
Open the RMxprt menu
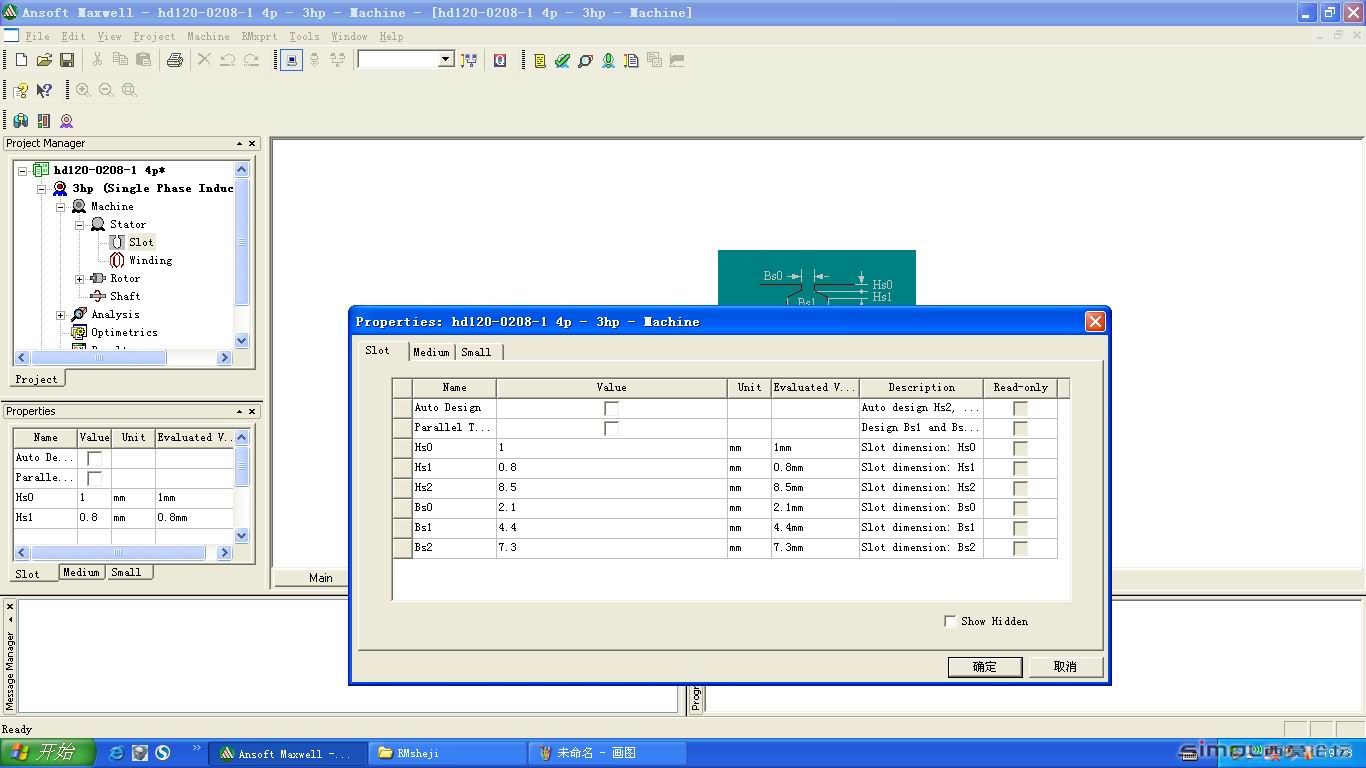(259, 36)
